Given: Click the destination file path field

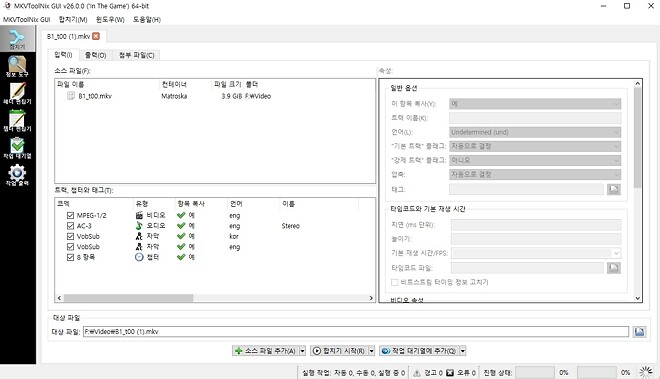Looking at the screenshot, I should click(x=356, y=332).
